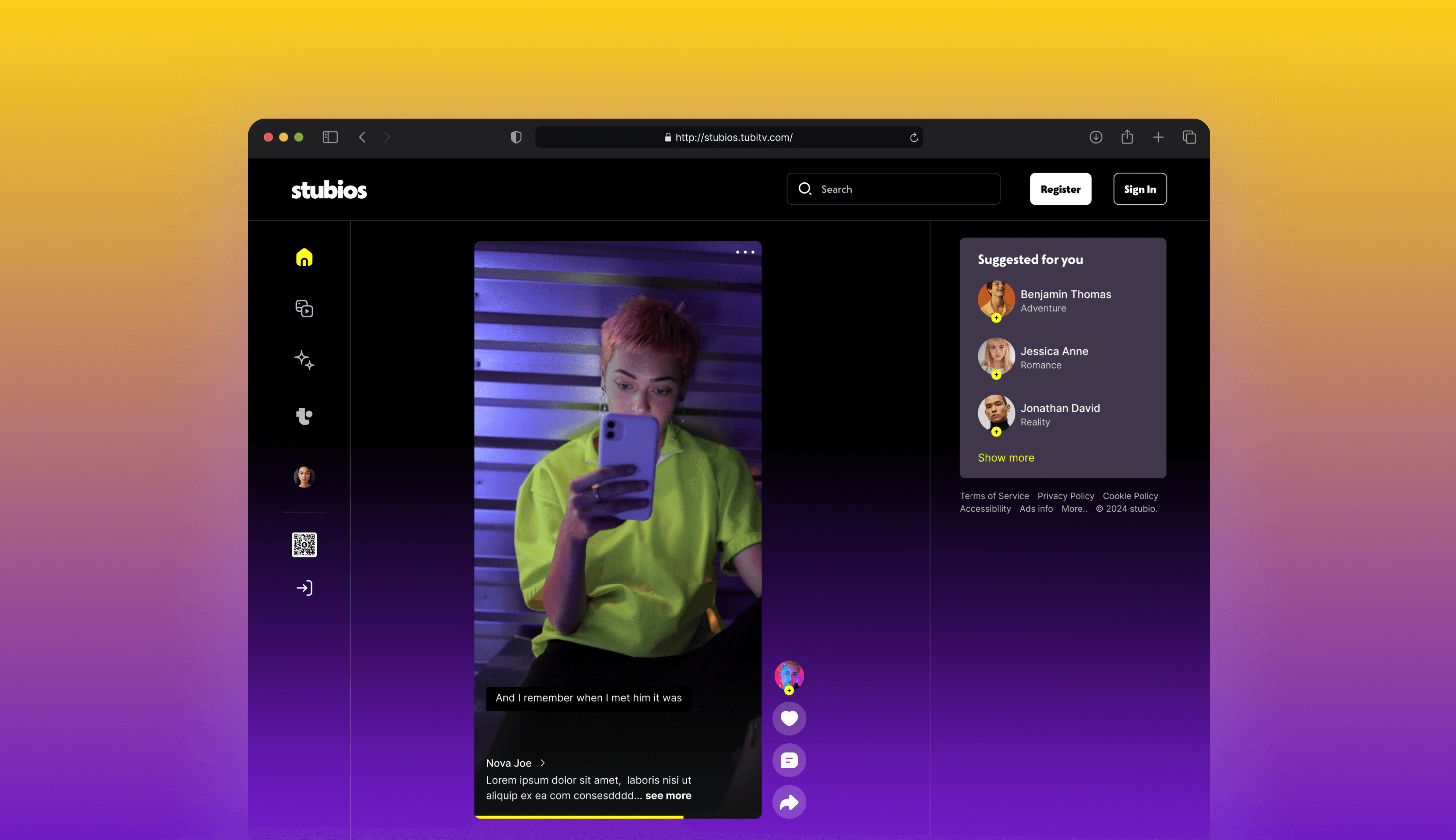Click the stubios logo

[329, 190]
